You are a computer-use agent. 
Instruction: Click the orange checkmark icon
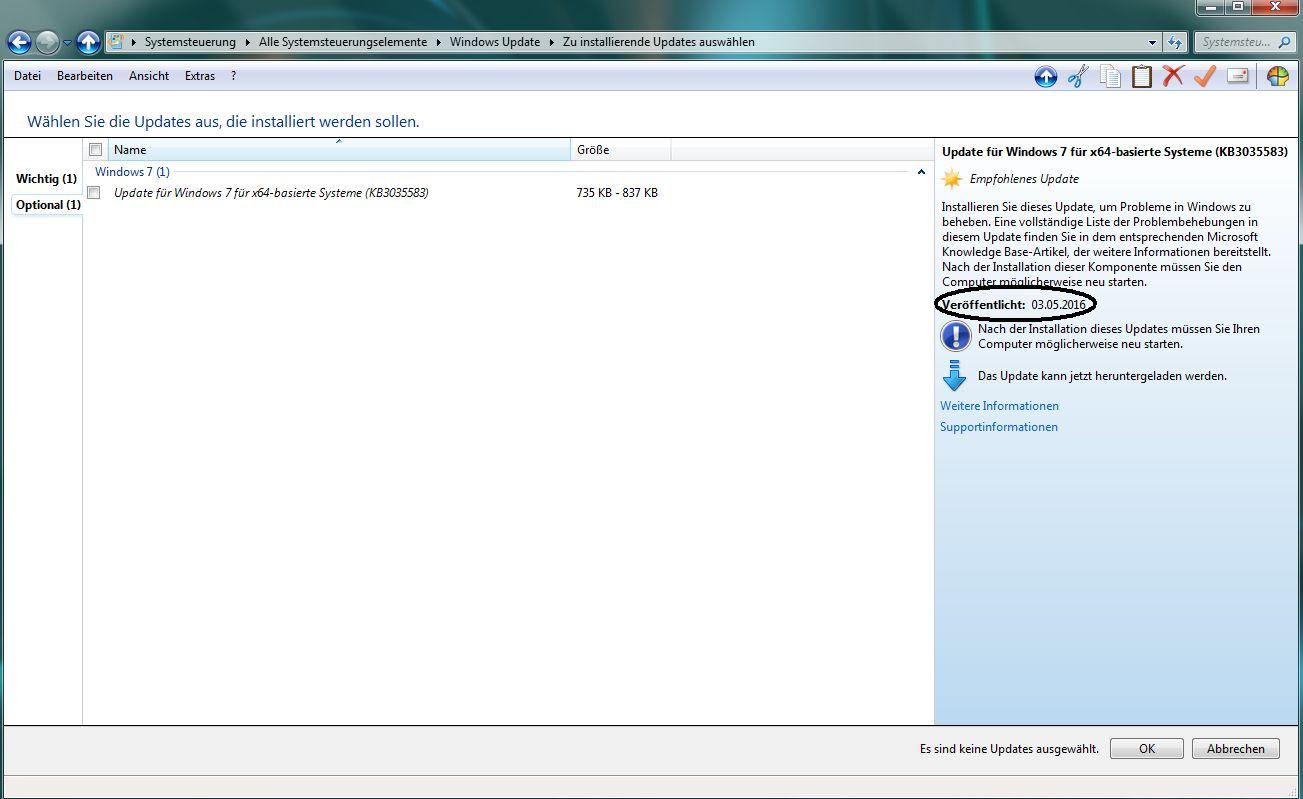coord(1205,76)
